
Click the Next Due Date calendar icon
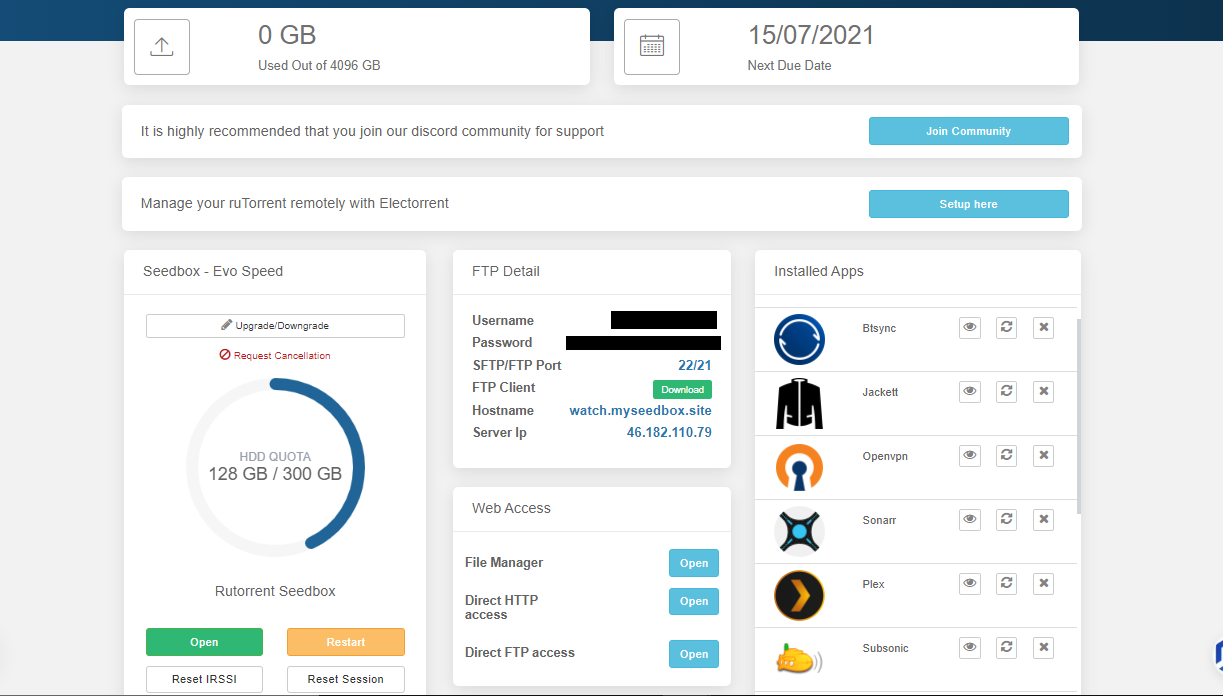point(651,46)
